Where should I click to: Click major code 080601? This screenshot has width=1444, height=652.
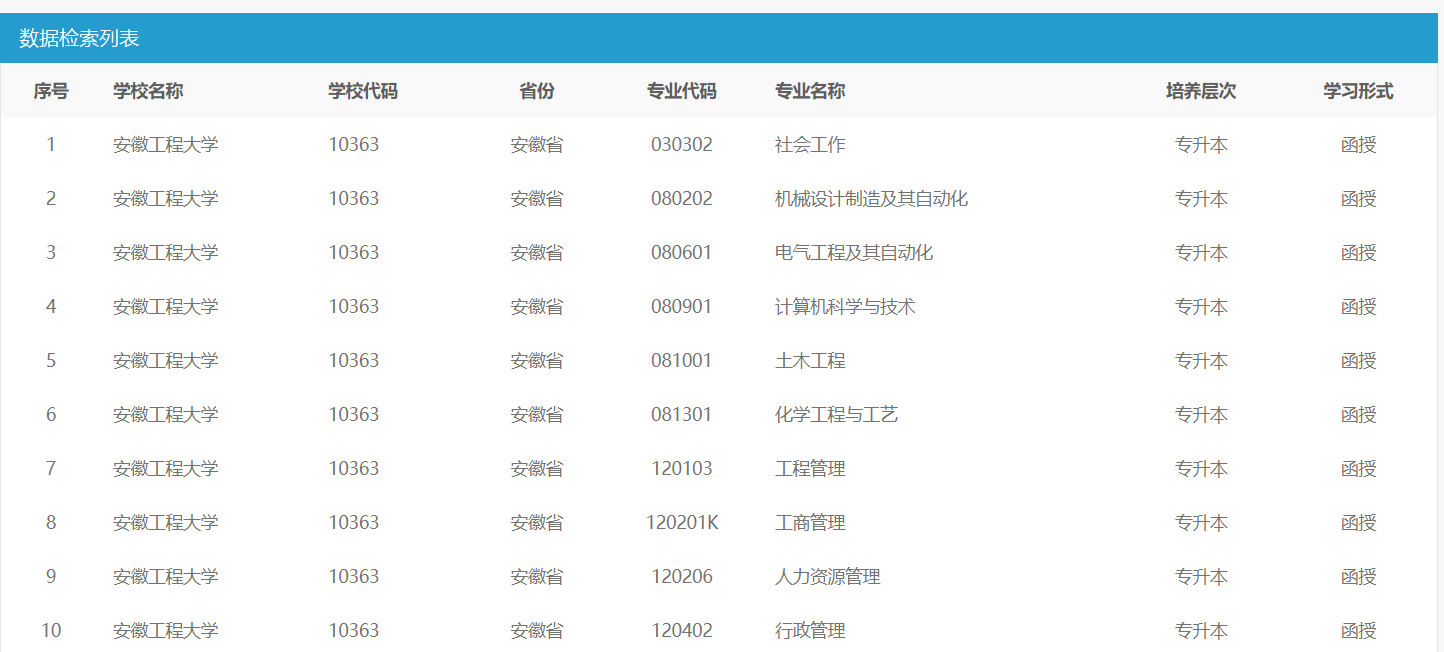pos(682,253)
